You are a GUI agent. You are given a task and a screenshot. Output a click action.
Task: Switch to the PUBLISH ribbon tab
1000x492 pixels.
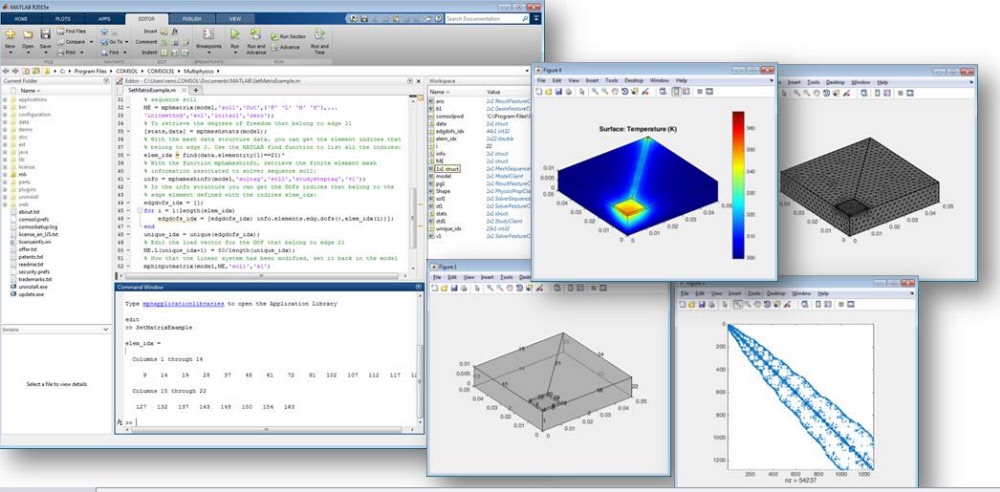(192, 19)
